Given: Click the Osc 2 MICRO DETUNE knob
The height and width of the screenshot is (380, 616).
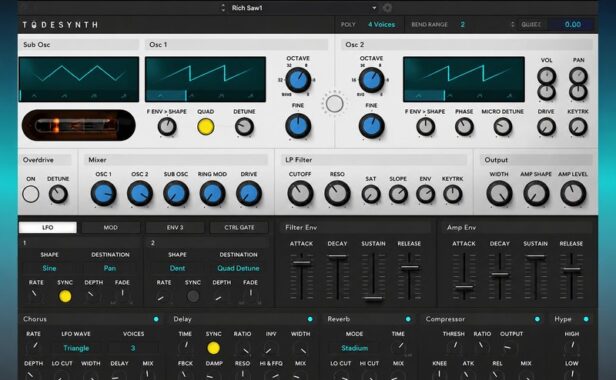Looking at the screenshot, I should coord(502,127).
